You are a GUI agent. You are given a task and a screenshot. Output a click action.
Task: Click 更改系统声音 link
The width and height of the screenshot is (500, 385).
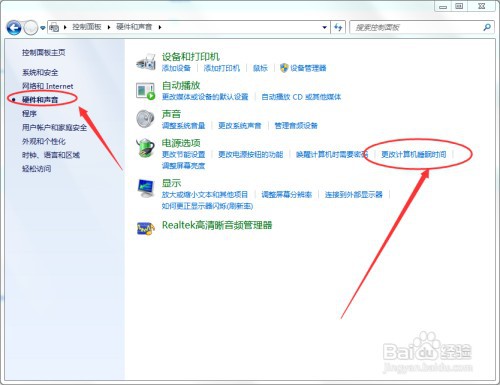[x=240, y=126]
